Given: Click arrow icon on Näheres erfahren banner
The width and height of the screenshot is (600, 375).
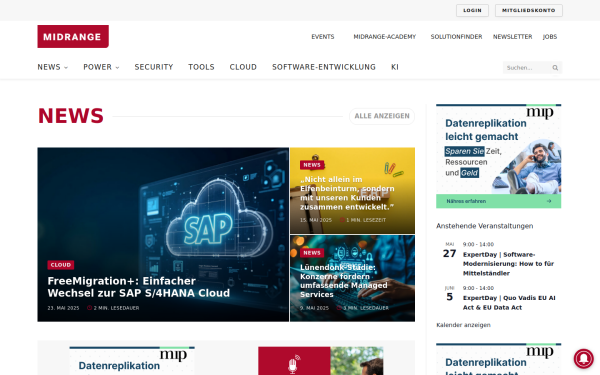Looking at the screenshot, I should tap(549, 201).
